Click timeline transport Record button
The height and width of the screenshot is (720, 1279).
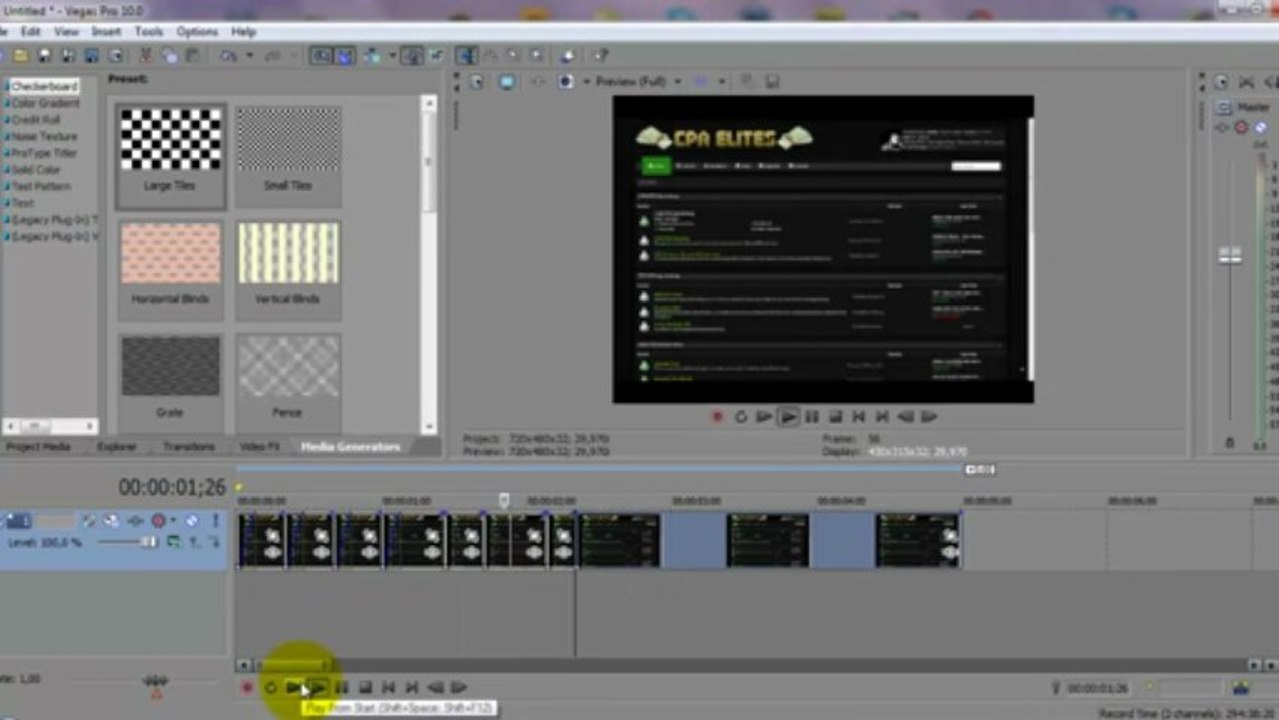(x=247, y=688)
